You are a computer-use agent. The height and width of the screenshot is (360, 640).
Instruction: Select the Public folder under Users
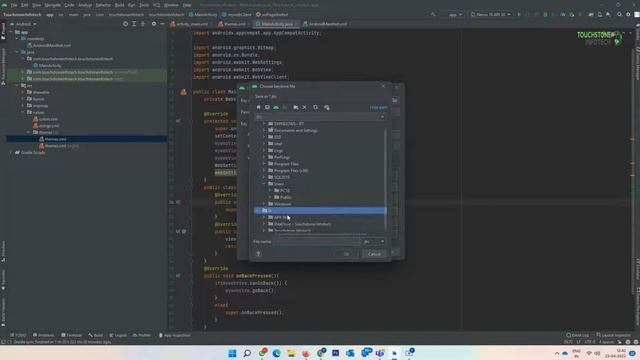(282, 197)
